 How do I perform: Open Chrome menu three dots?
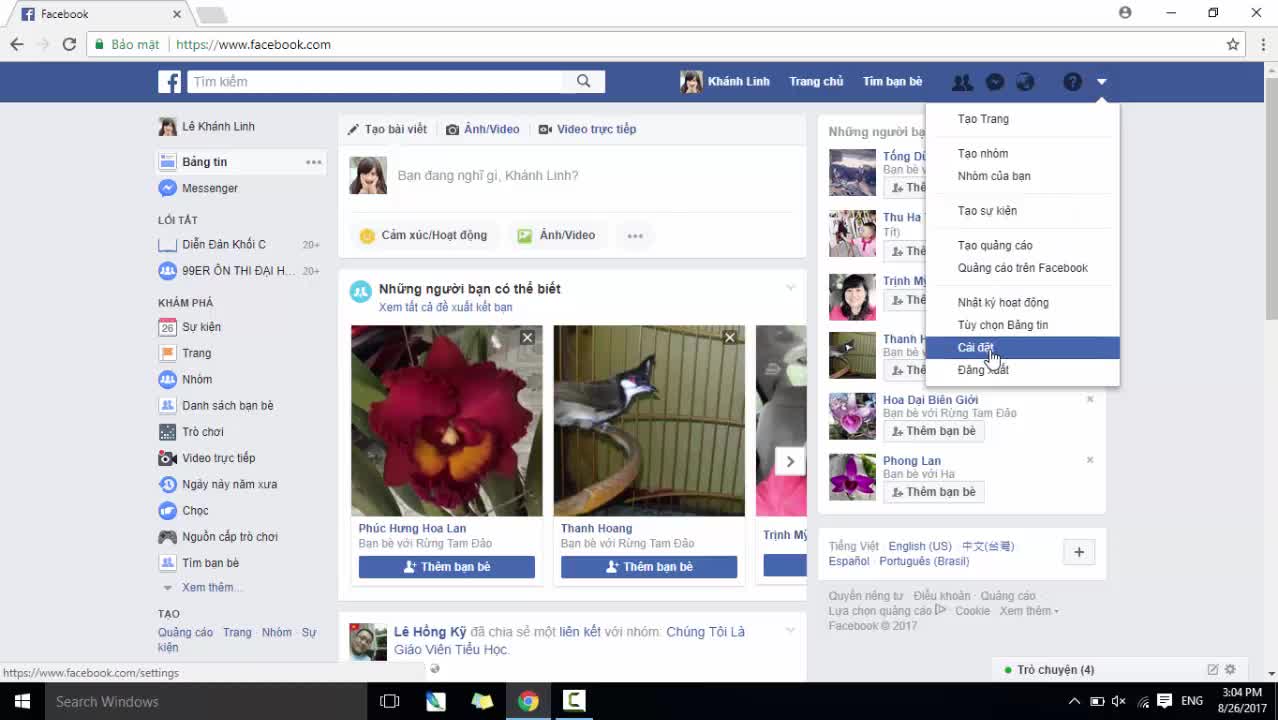(x=1262, y=44)
